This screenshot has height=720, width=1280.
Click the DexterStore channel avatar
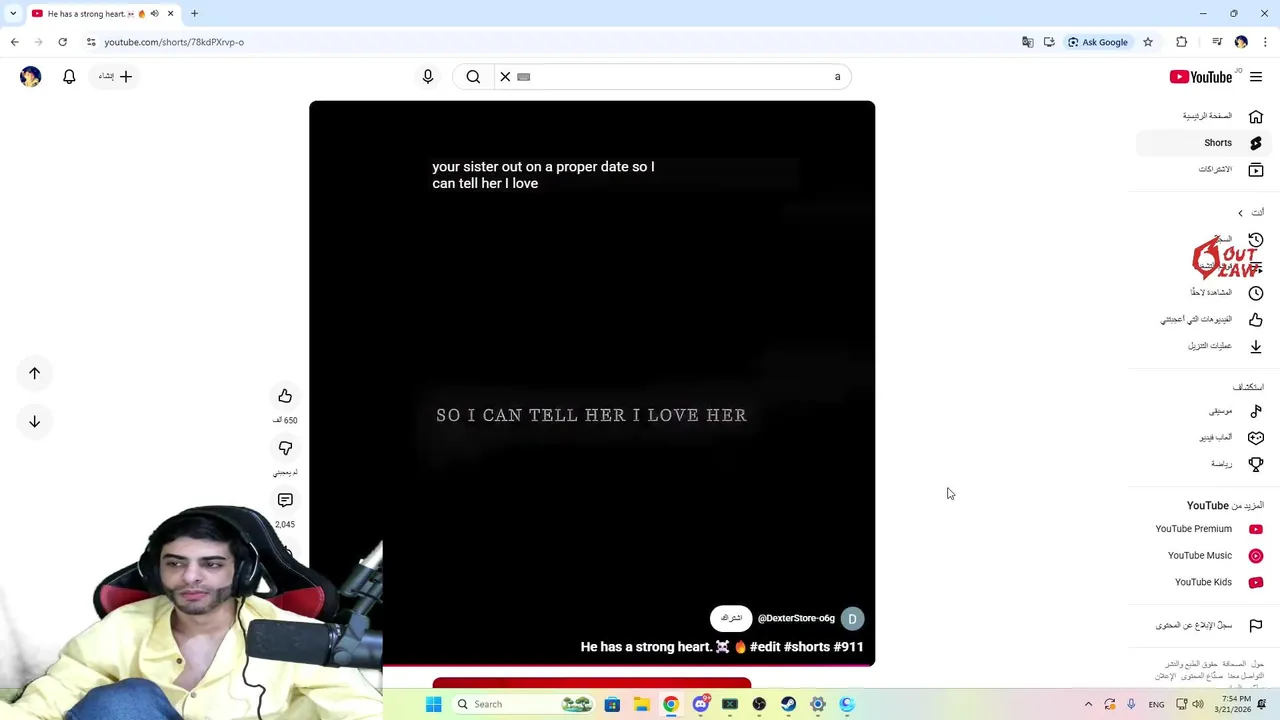coord(852,619)
